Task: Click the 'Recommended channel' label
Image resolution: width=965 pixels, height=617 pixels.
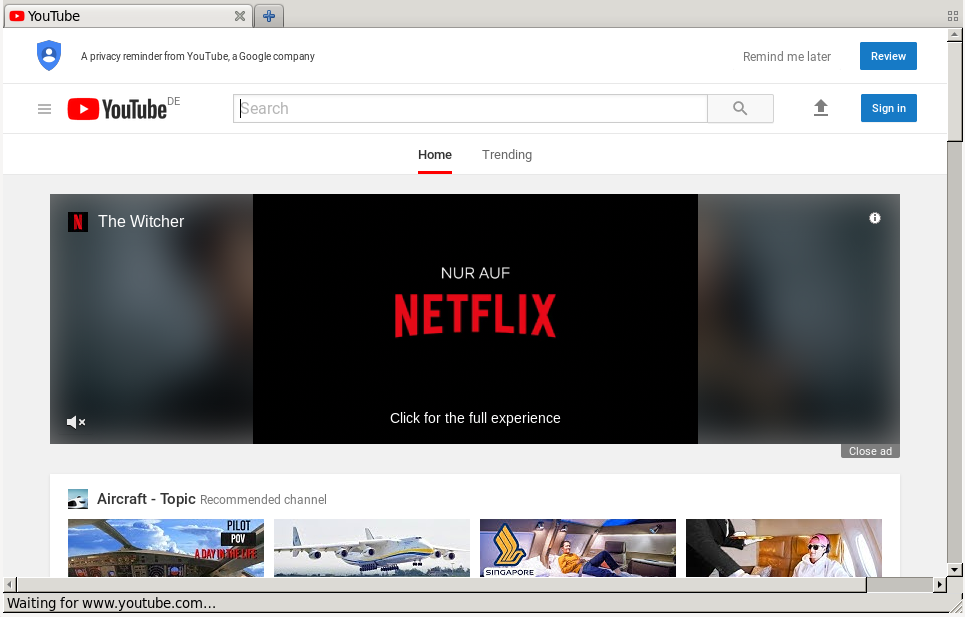Action: point(263,500)
